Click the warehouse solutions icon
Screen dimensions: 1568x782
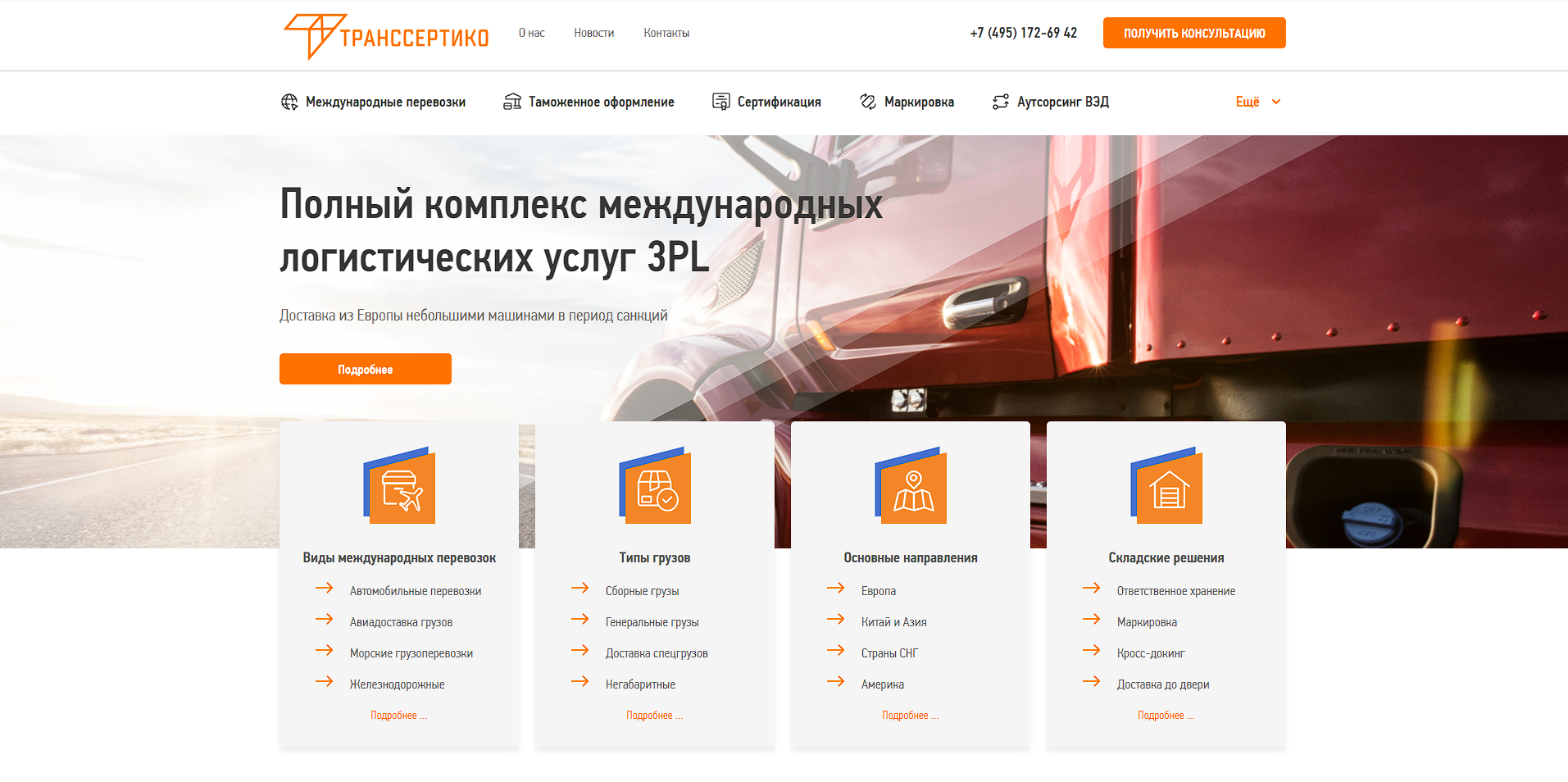(1168, 488)
